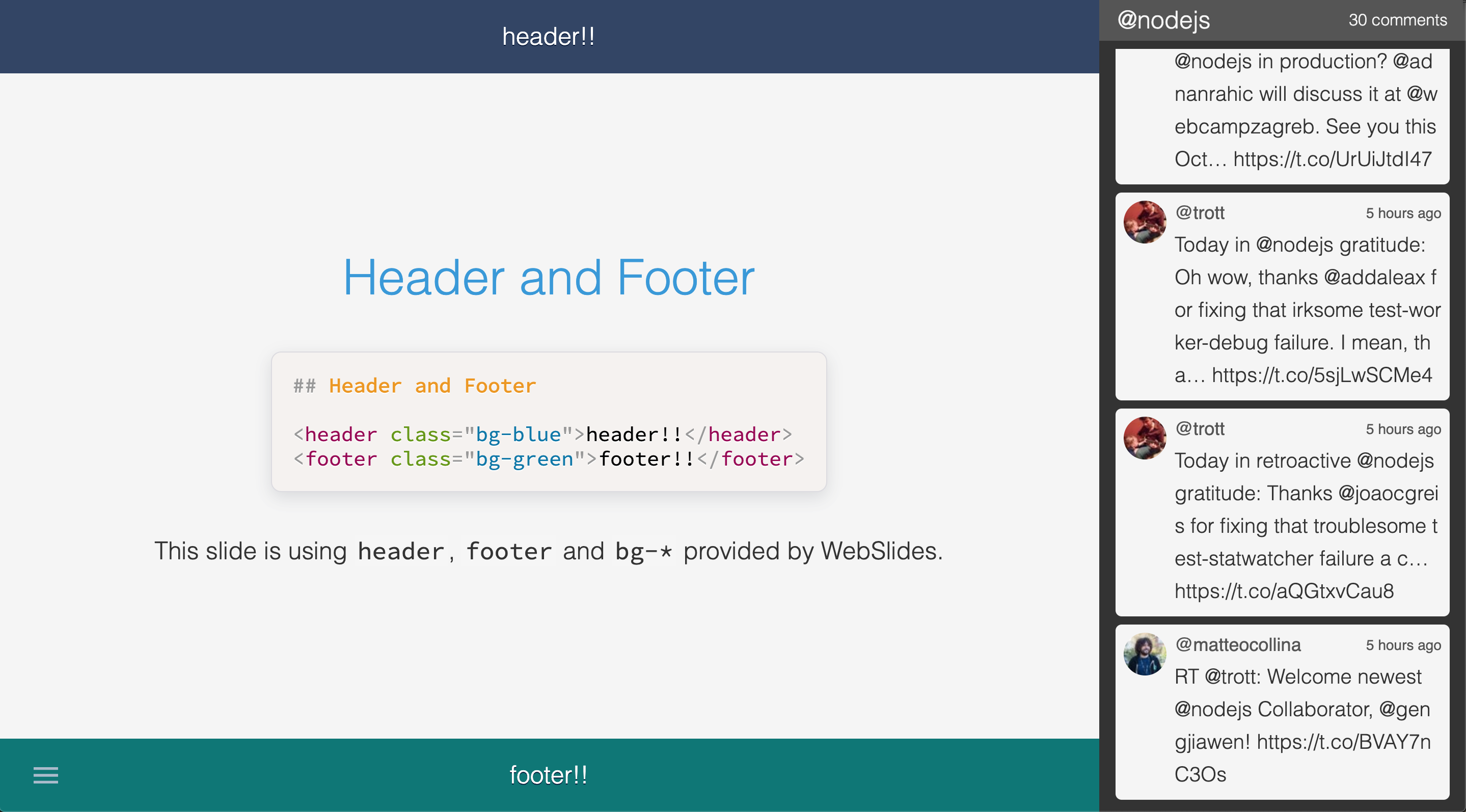Click the blue header!! bar text
The height and width of the screenshot is (812, 1466).
click(x=549, y=37)
